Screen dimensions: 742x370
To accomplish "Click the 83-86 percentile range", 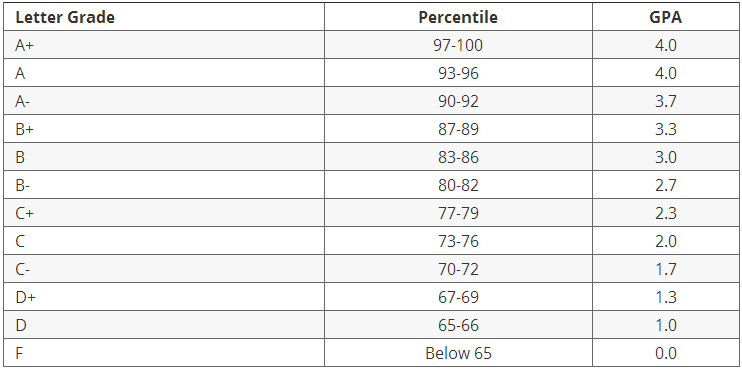I will coord(458,157).
